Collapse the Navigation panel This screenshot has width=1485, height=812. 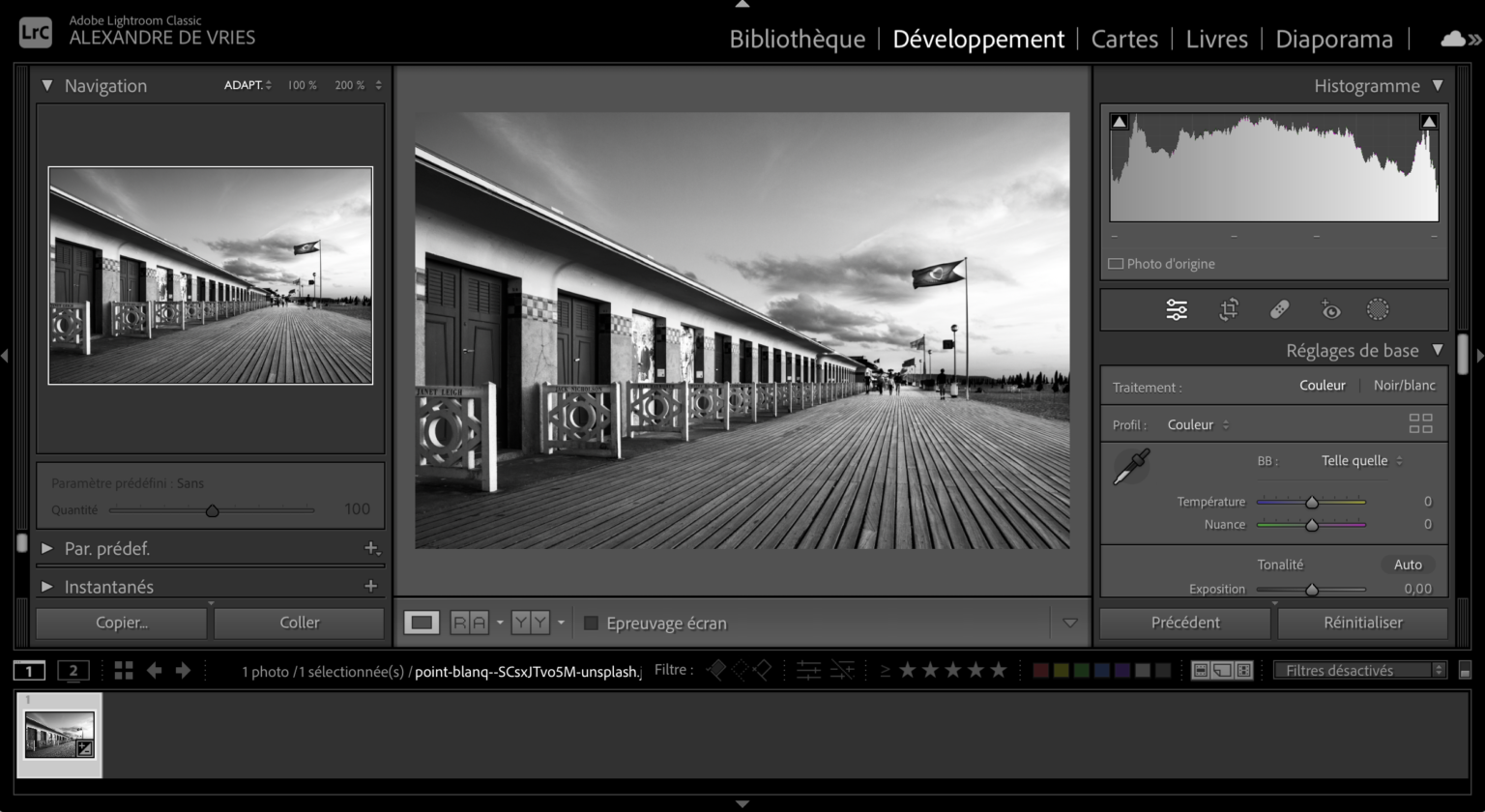[x=46, y=85]
